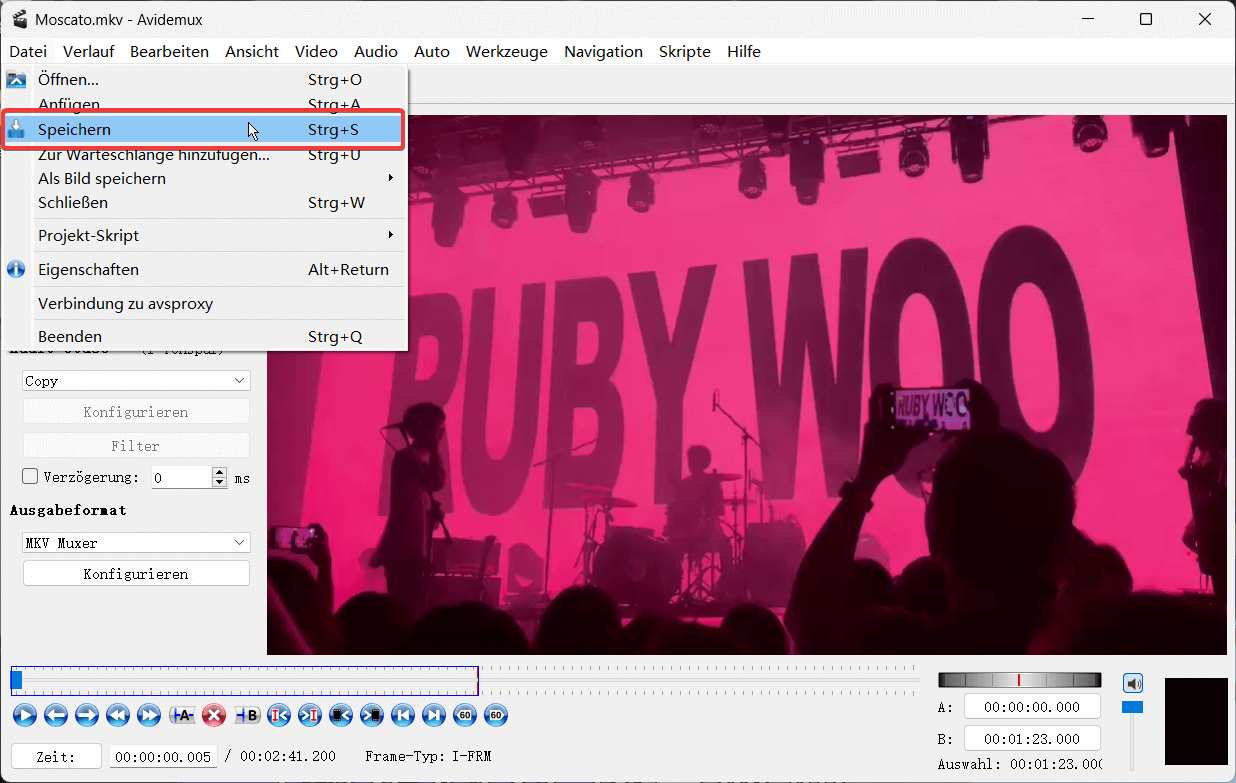Skip forward 60 seconds
1236x783 pixels.
click(x=496, y=715)
